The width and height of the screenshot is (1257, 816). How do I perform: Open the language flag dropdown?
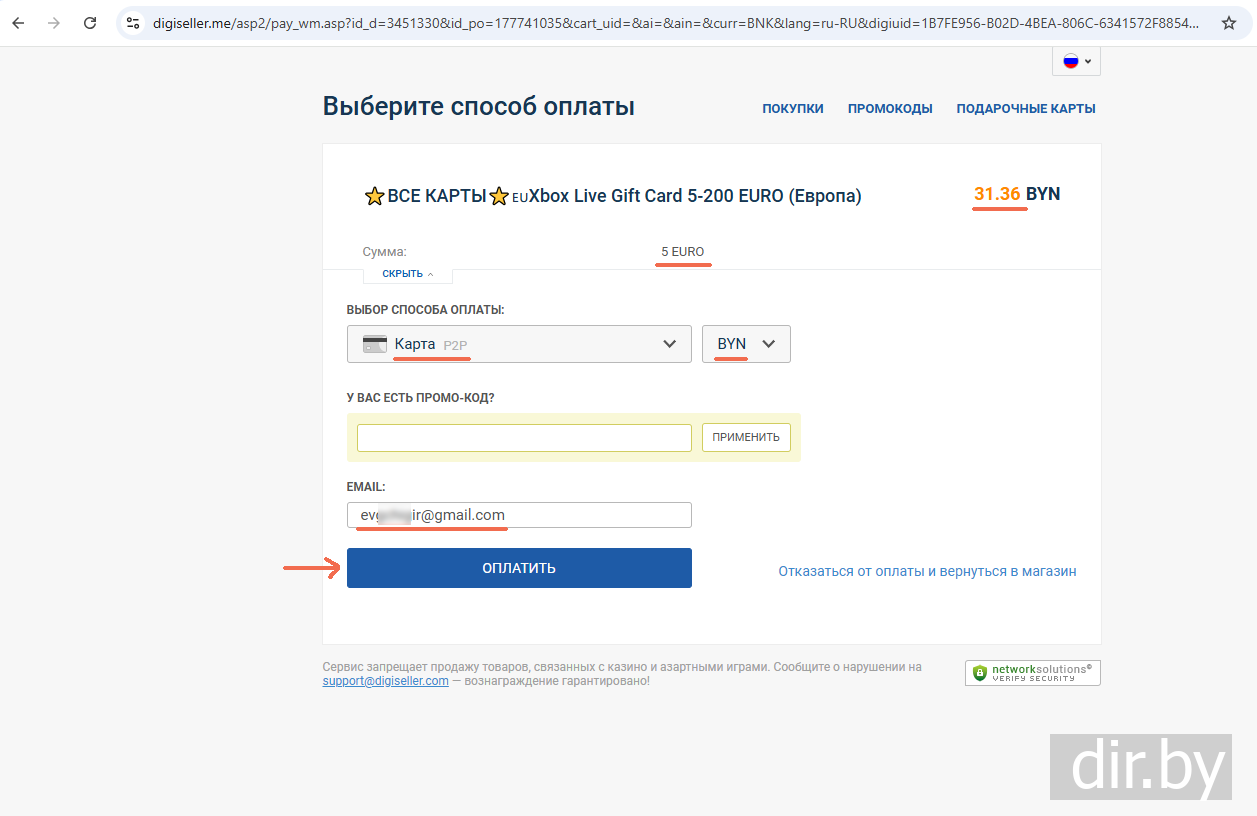click(1076, 61)
